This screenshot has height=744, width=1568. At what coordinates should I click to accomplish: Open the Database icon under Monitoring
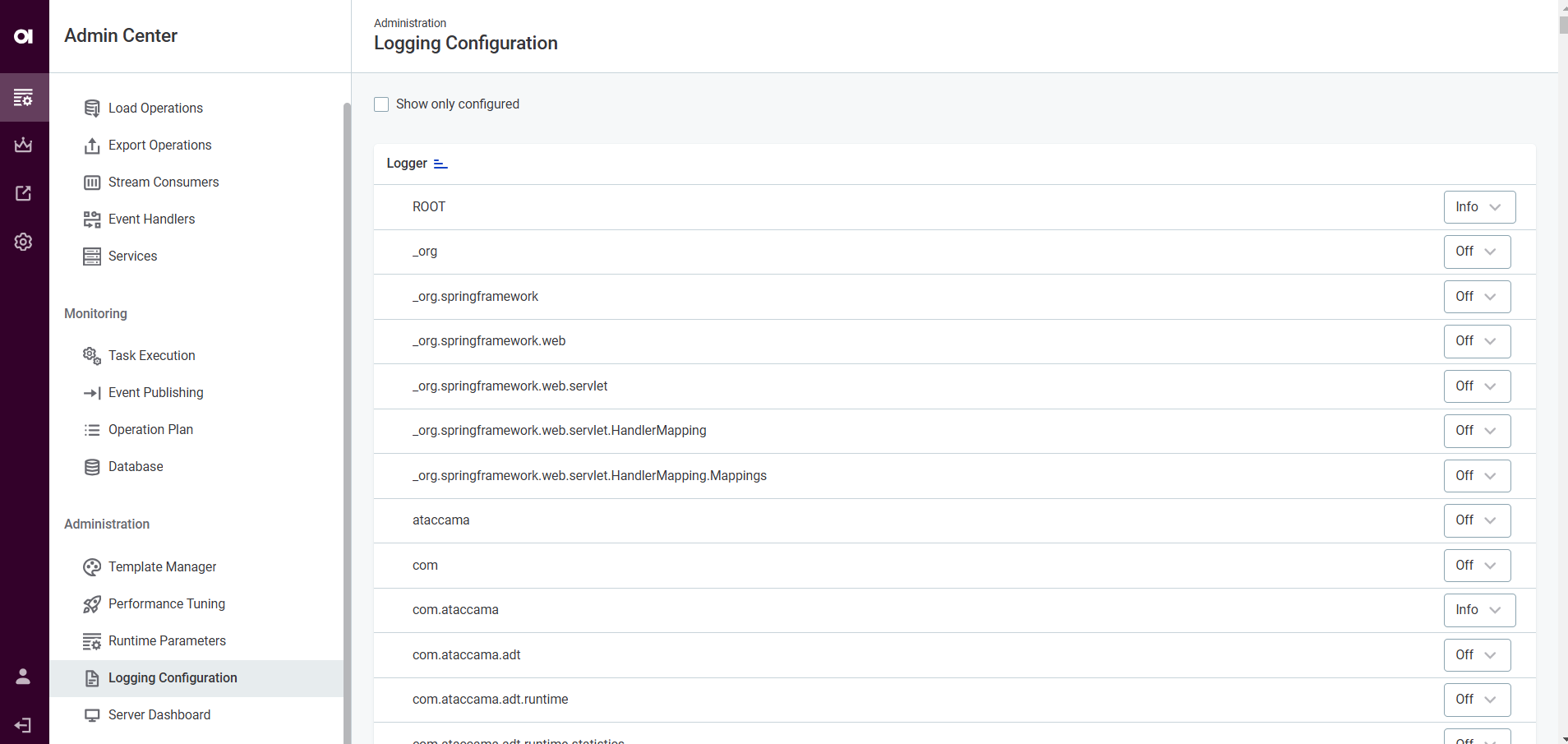tap(92, 466)
